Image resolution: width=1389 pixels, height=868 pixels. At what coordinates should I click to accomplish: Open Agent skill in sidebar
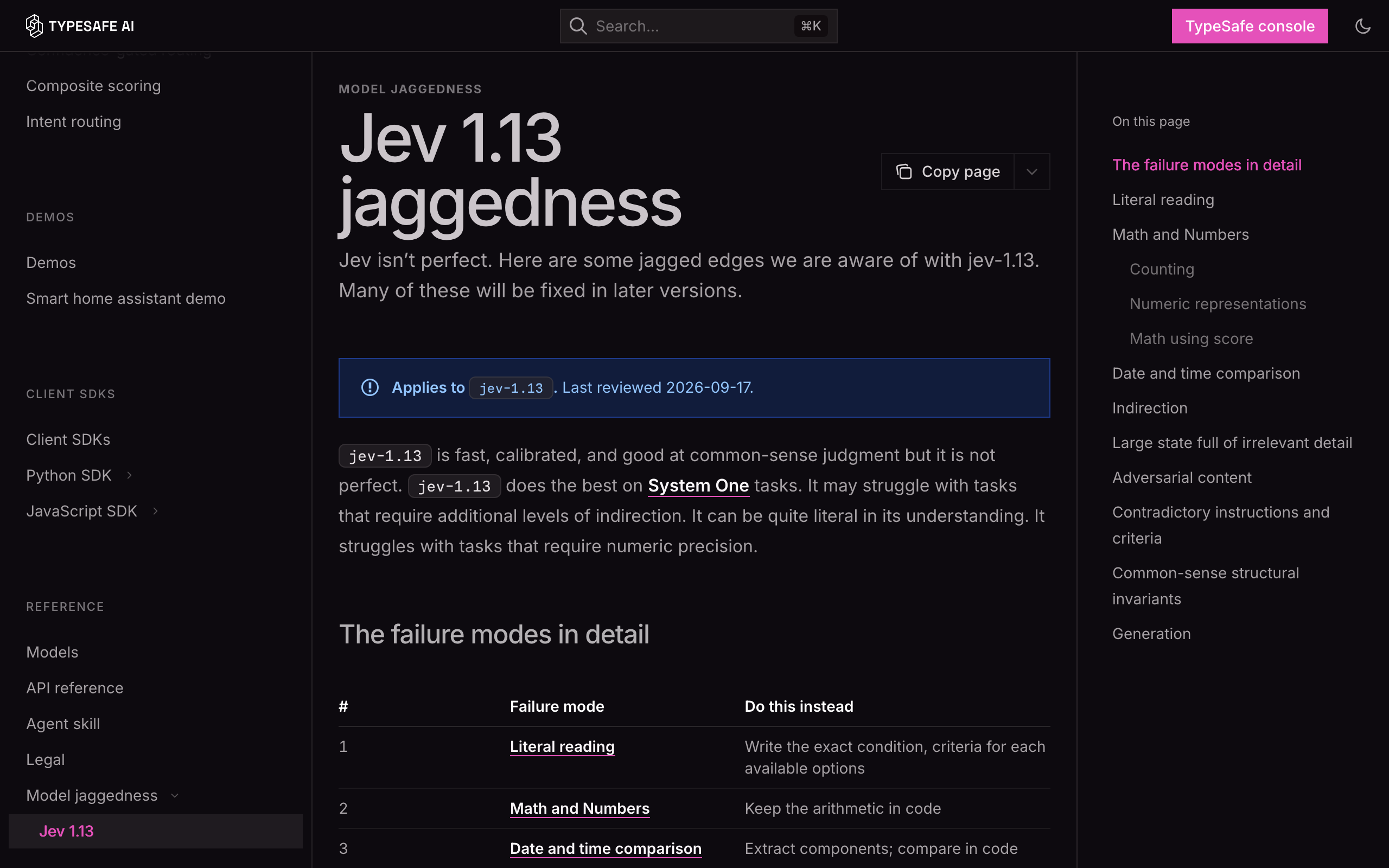pyautogui.click(x=63, y=724)
